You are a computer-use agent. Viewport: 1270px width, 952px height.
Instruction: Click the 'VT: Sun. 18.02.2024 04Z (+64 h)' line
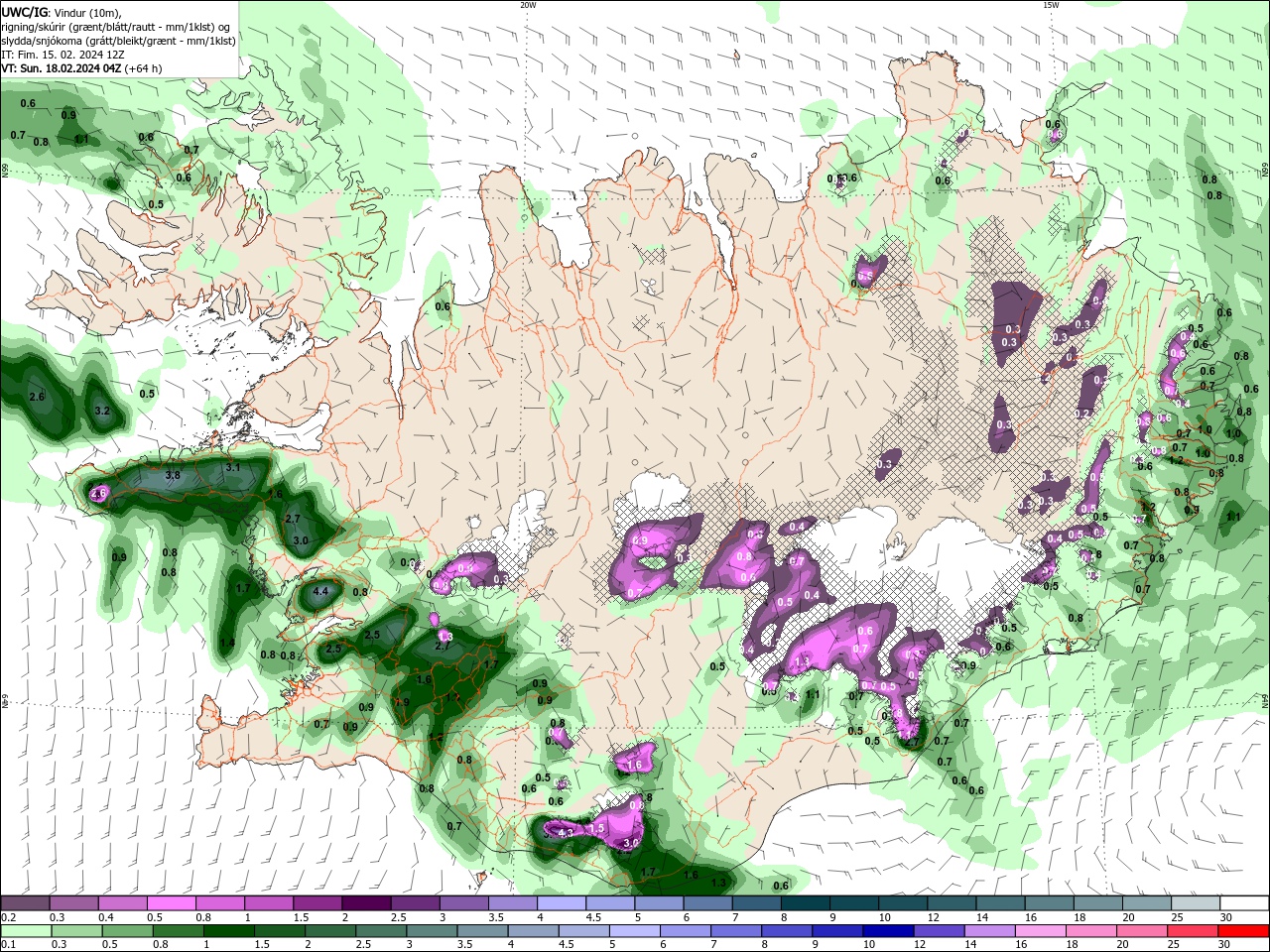(81, 68)
